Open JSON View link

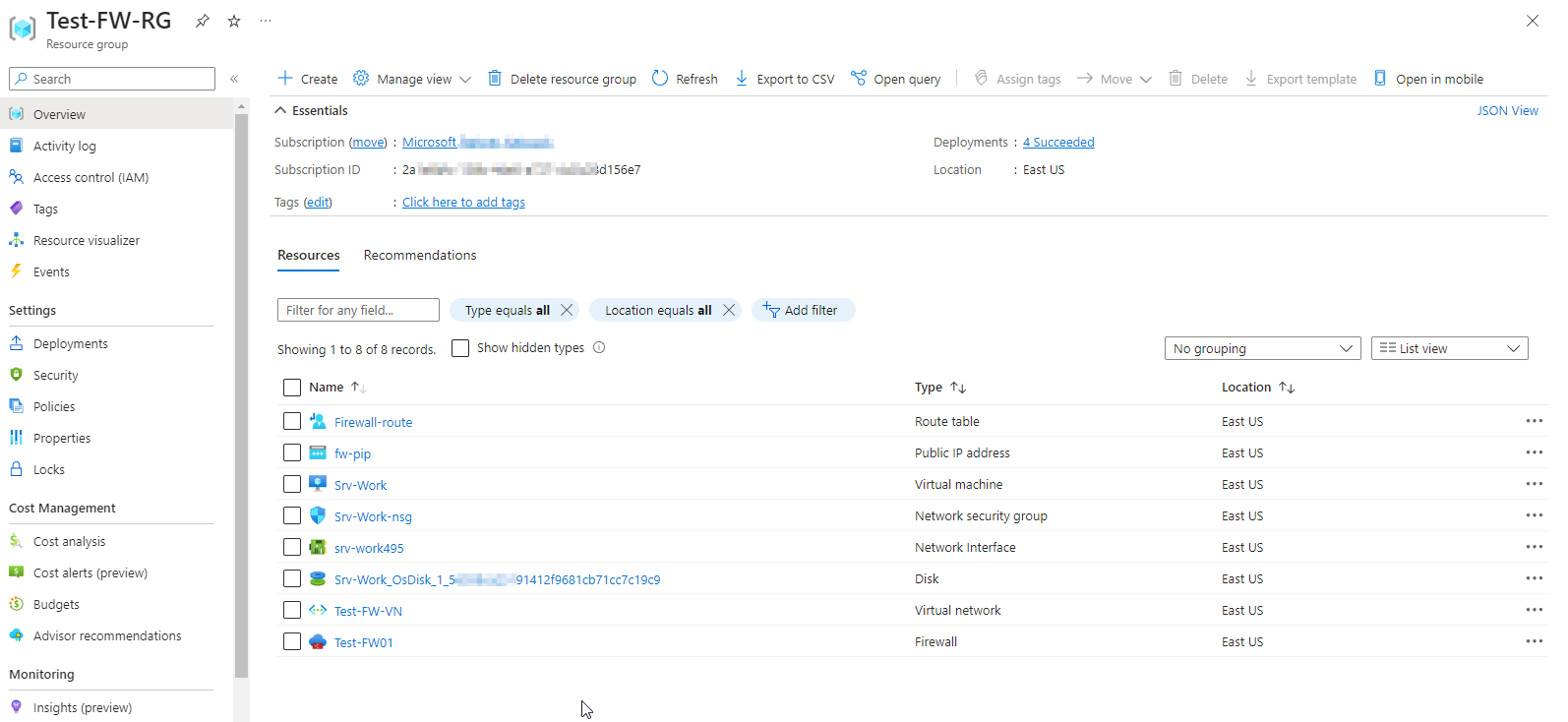[x=1507, y=110]
